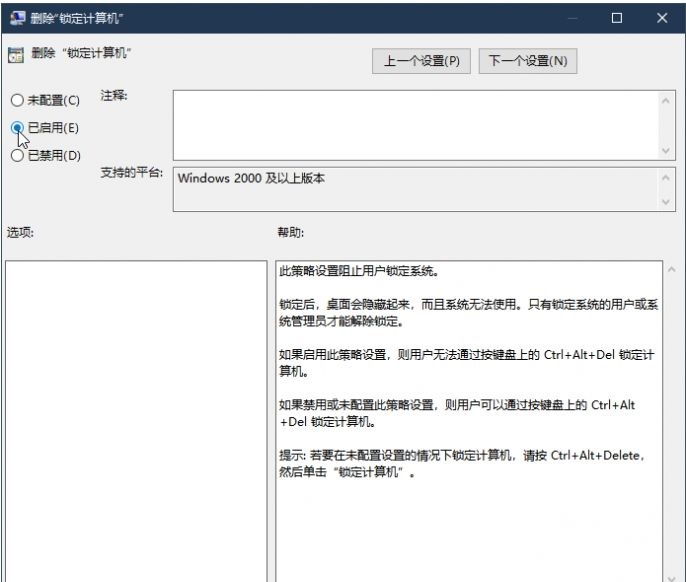Click the help panel scroll up arrow
686x582 pixels.
671,270
